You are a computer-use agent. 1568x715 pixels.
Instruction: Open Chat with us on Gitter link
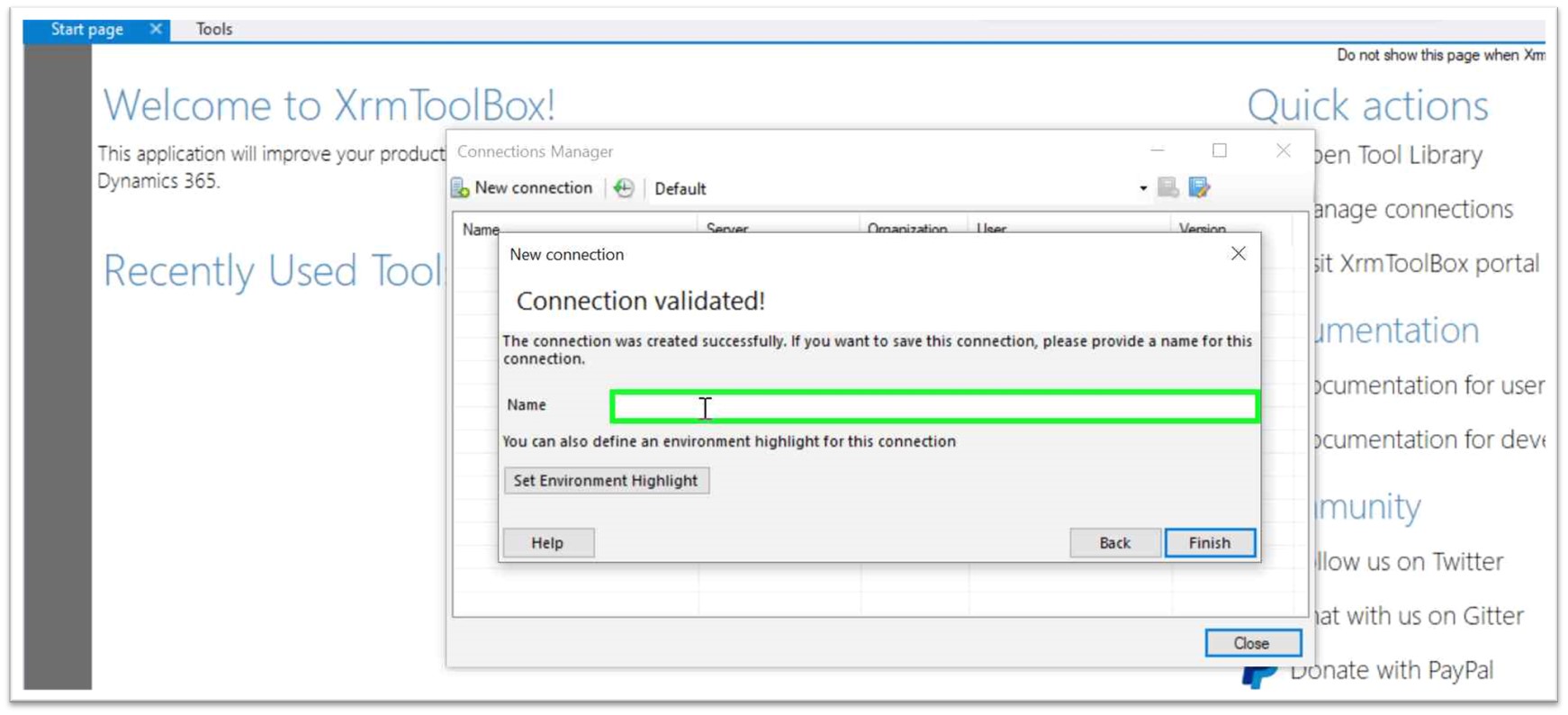pos(1419,616)
